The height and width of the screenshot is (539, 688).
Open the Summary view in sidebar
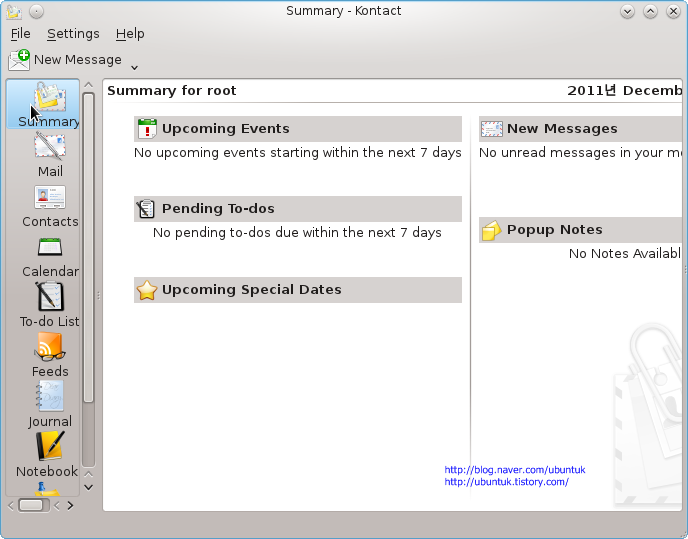point(43,104)
